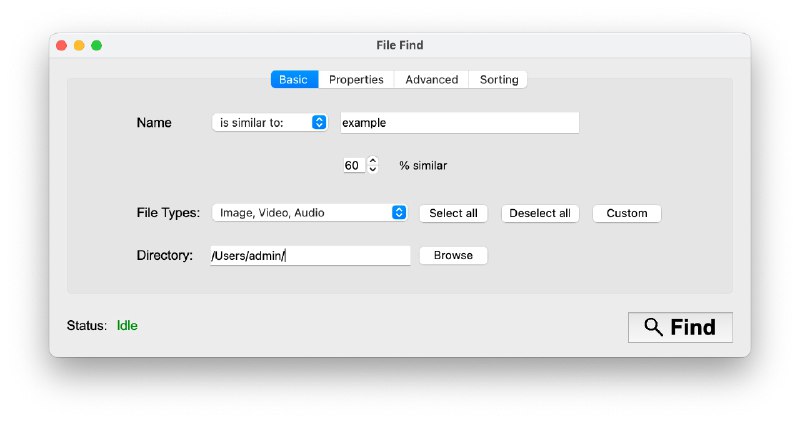Click the name field containing 'example'
This screenshot has width=800, height=422.
(459, 123)
